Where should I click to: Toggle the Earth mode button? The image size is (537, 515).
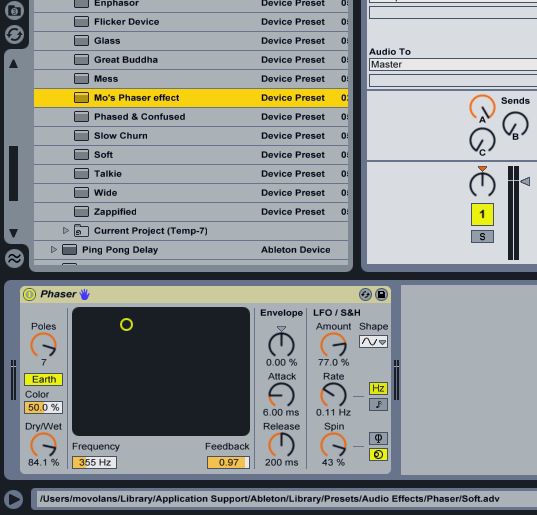43,379
